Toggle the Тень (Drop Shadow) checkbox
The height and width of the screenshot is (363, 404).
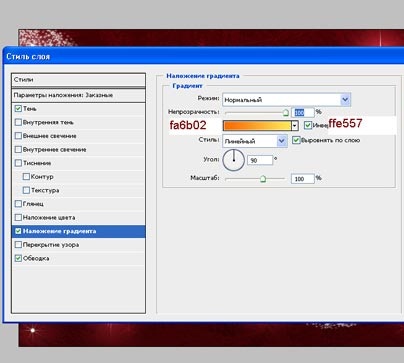tap(18, 109)
